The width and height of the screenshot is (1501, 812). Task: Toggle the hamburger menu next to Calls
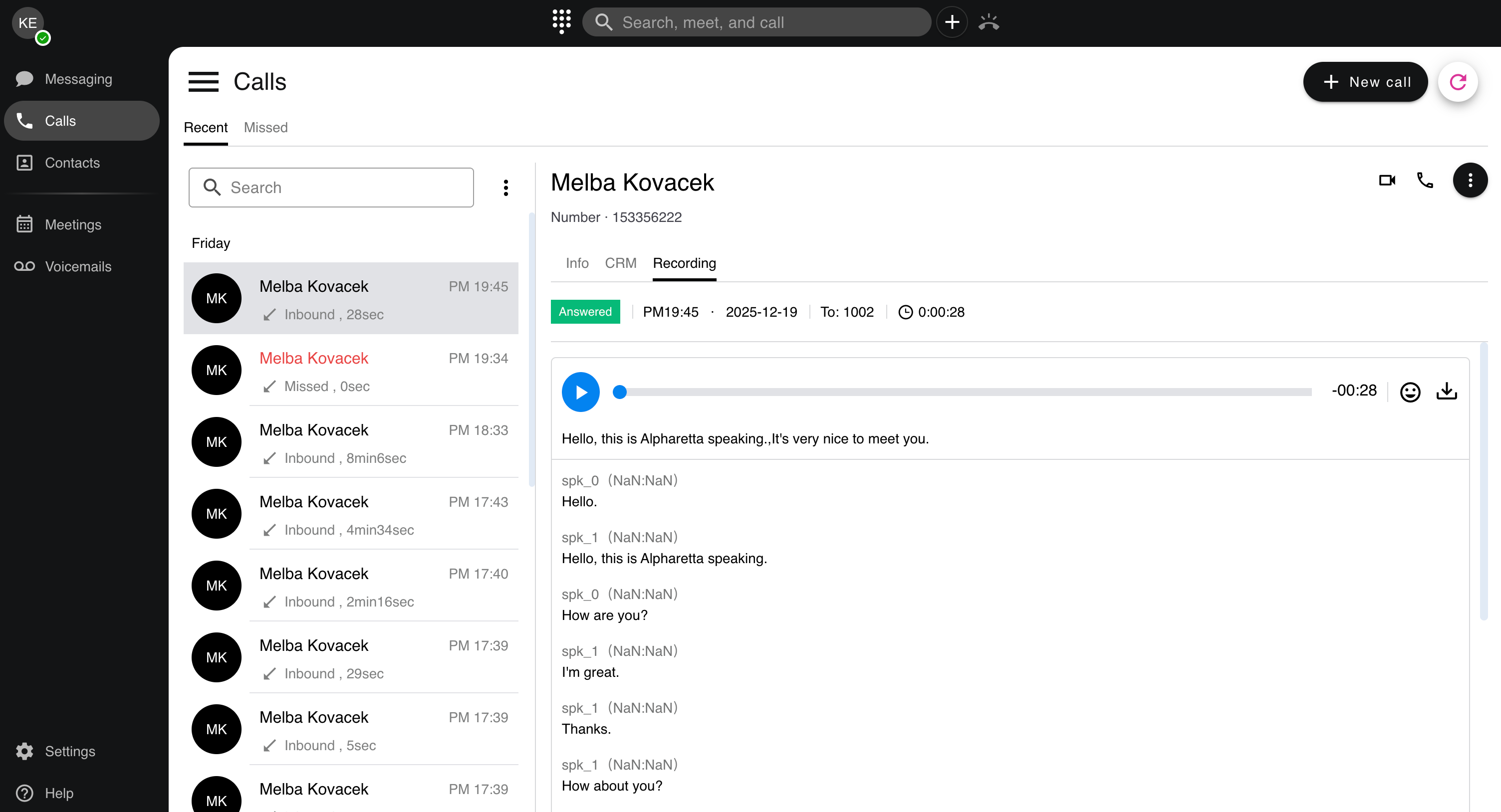click(204, 82)
